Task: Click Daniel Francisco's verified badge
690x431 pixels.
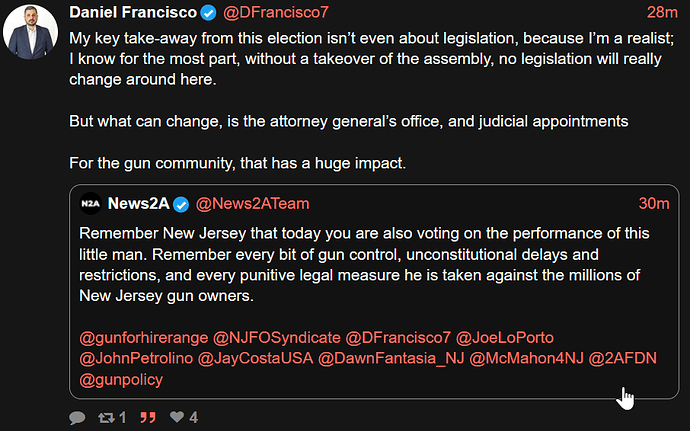Action: coord(207,13)
